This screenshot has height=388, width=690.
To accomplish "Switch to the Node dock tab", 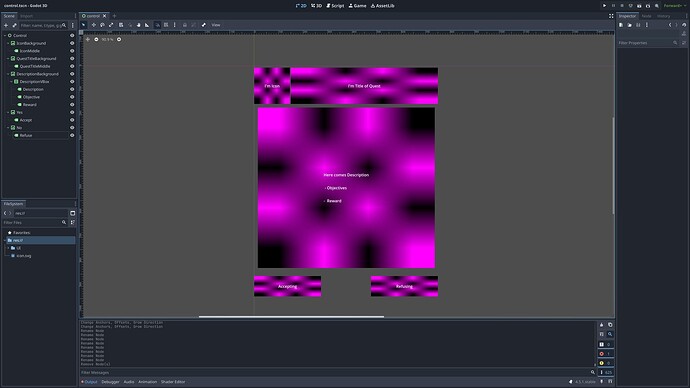I will point(646,16).
